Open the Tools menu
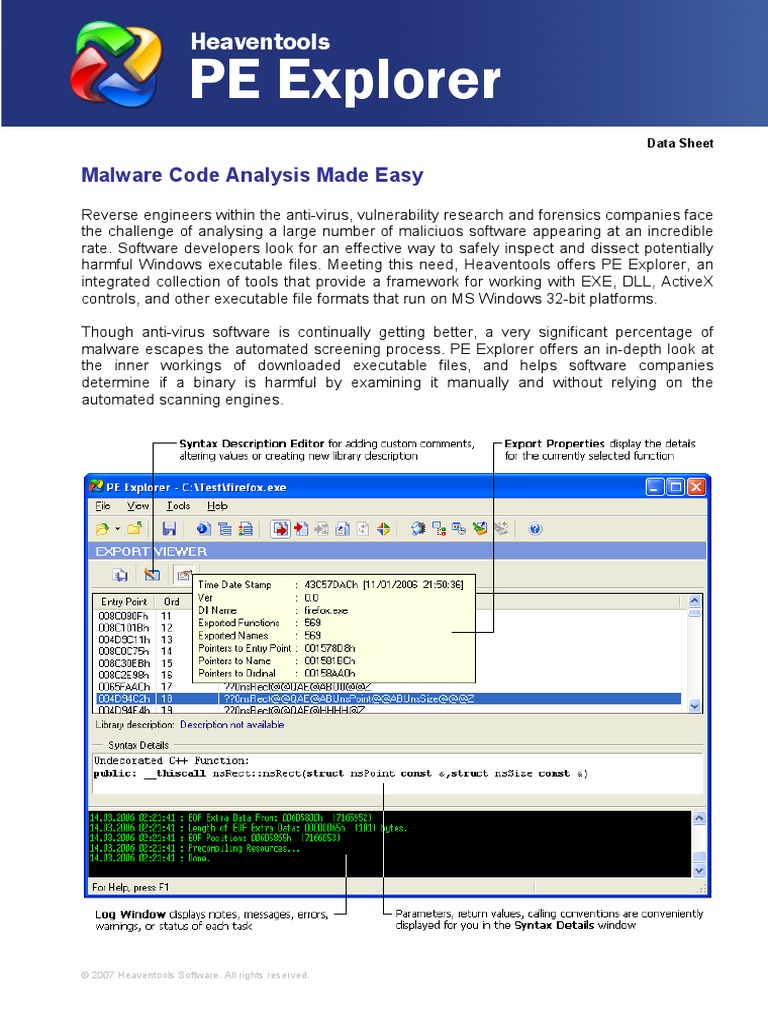The height and width of the screenshot is (1024, 768). point(178,505)
